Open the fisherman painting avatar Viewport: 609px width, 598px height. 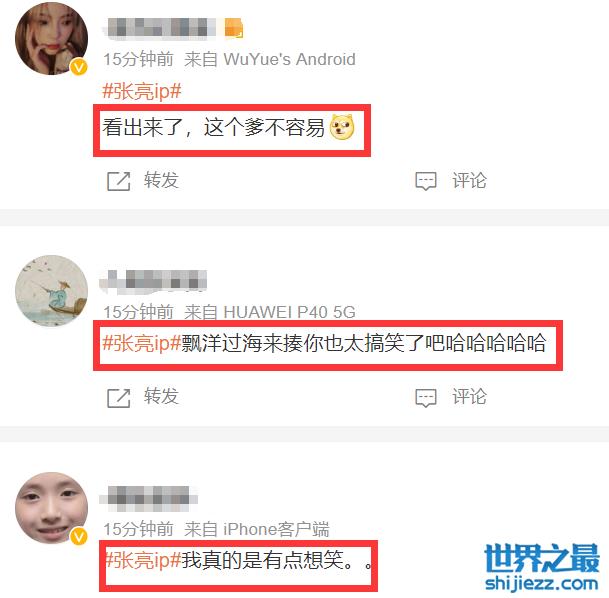pos(51,290)
